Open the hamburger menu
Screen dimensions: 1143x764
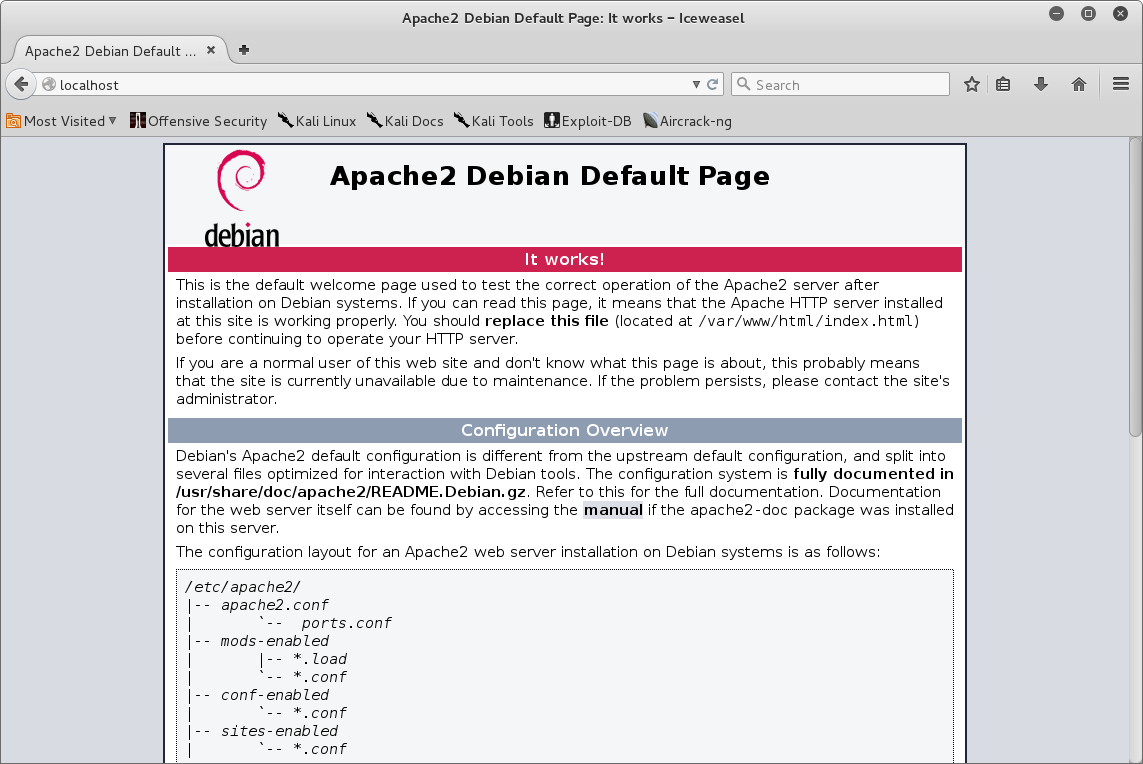click(1121, 85)
